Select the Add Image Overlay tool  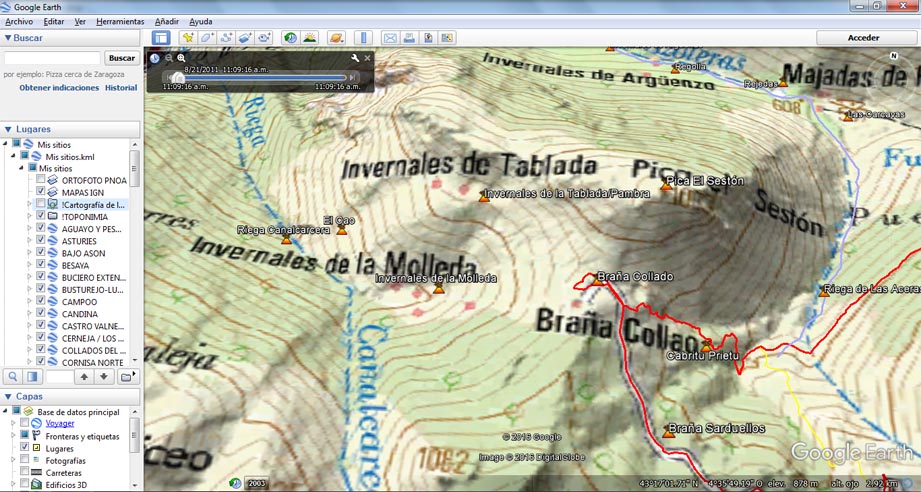pyautogui.click(x=245, y=38)
